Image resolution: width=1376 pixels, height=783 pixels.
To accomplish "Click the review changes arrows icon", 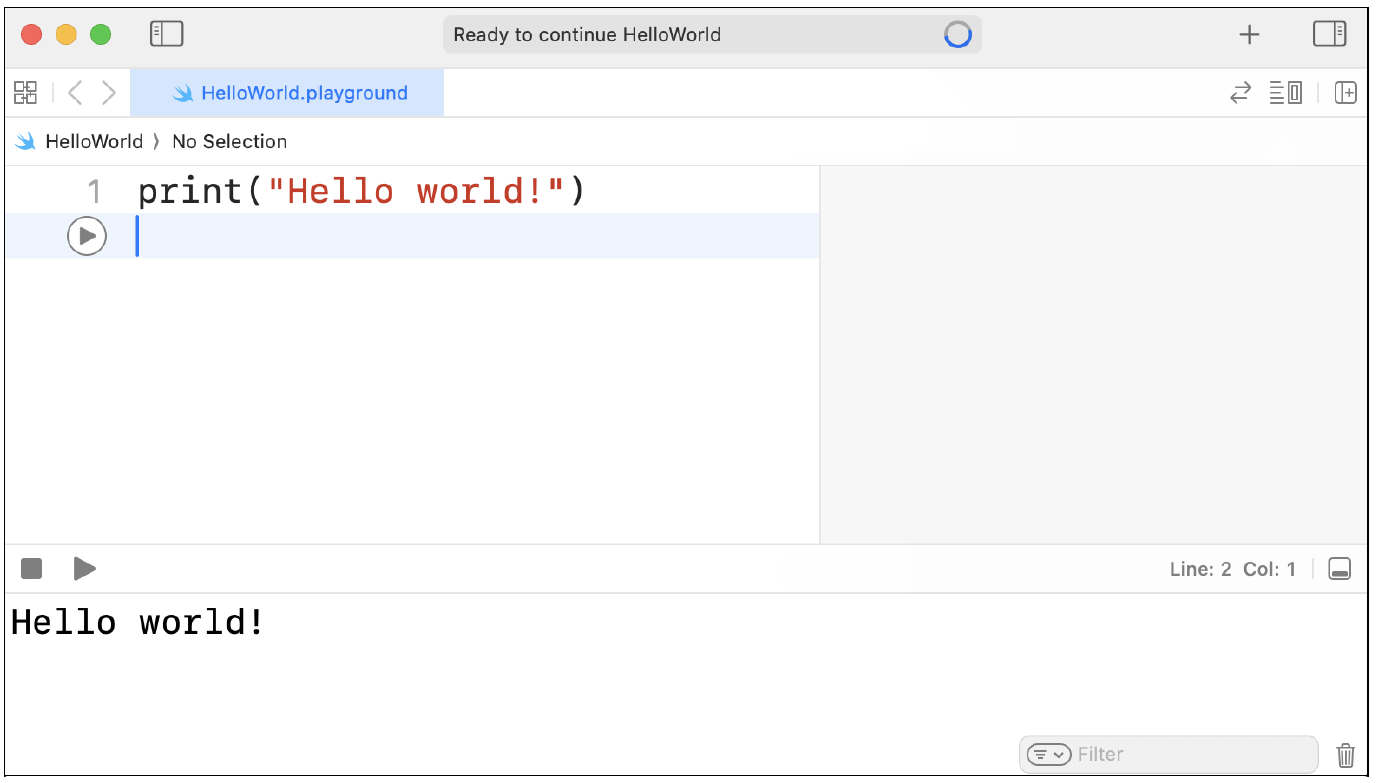I will tap(1240, 93).
